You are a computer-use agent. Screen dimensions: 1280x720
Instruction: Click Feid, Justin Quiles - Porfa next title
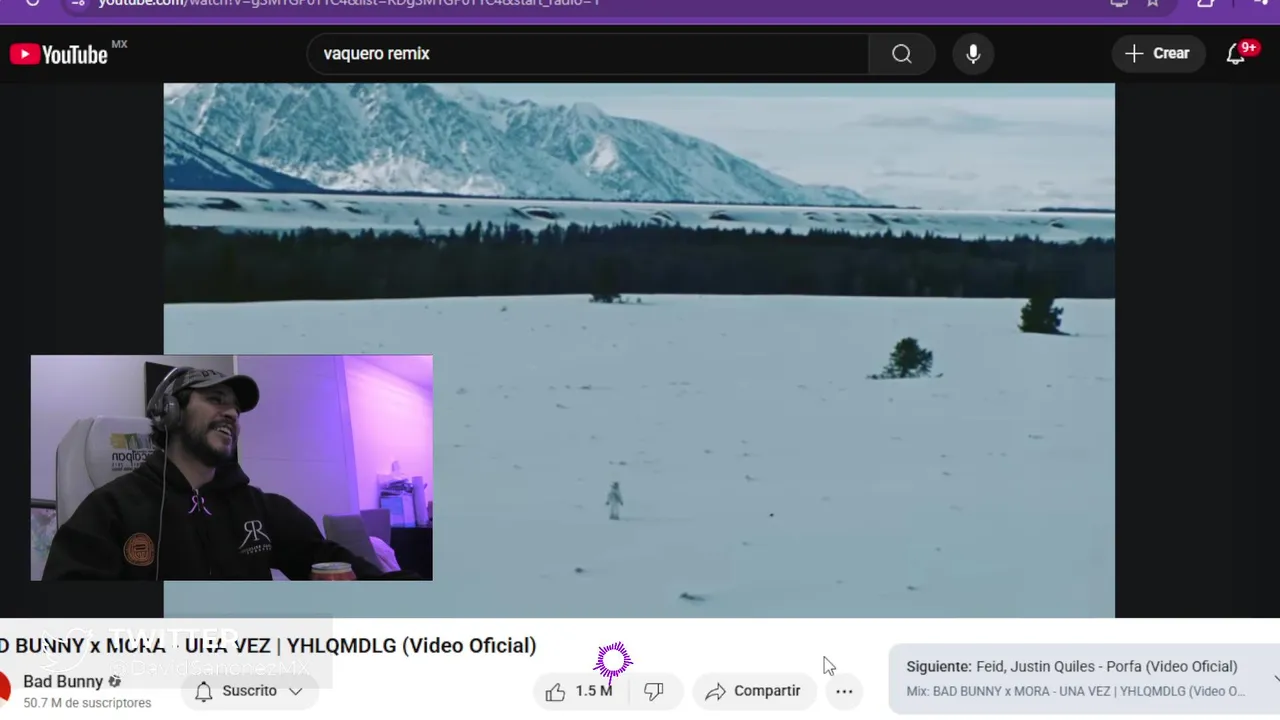pos(1107,667)
